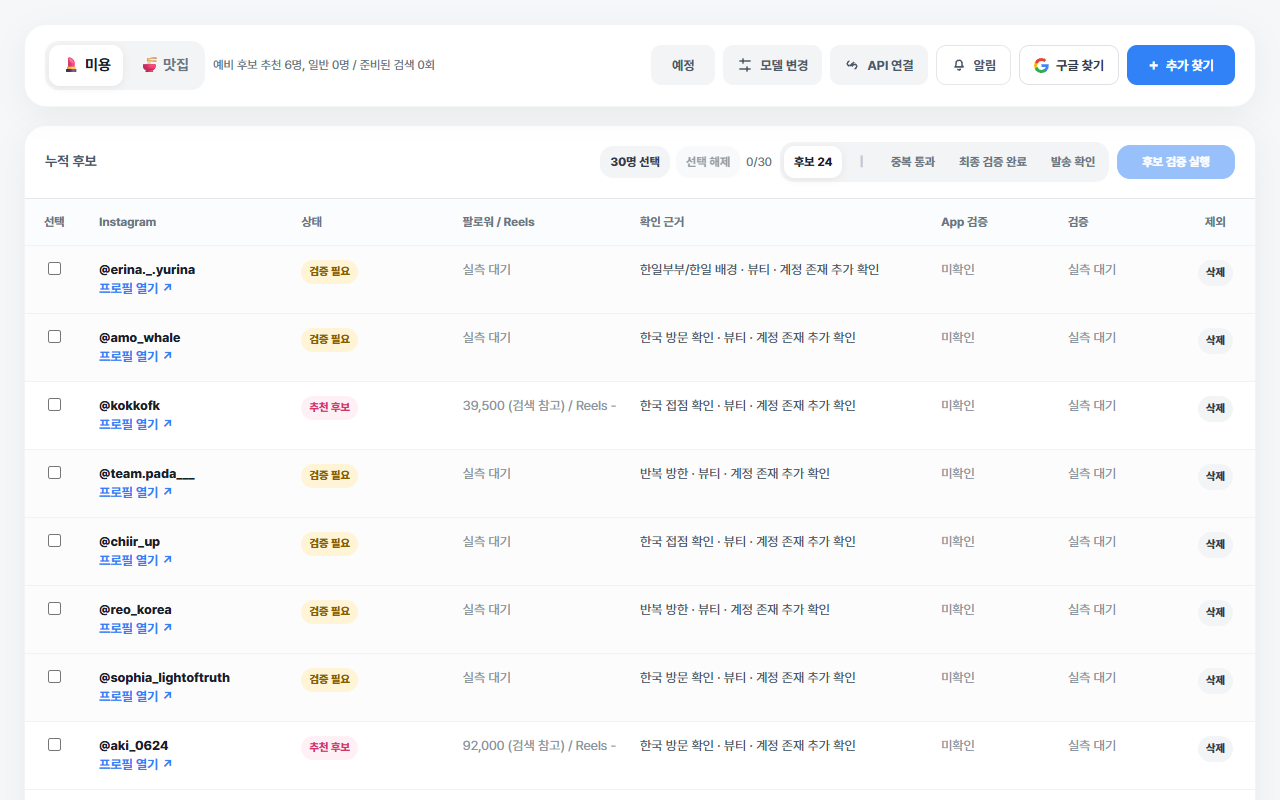1280x800 pixels.
Task: Tick the checkbox for @reo_korea
Action: [55, 608]
